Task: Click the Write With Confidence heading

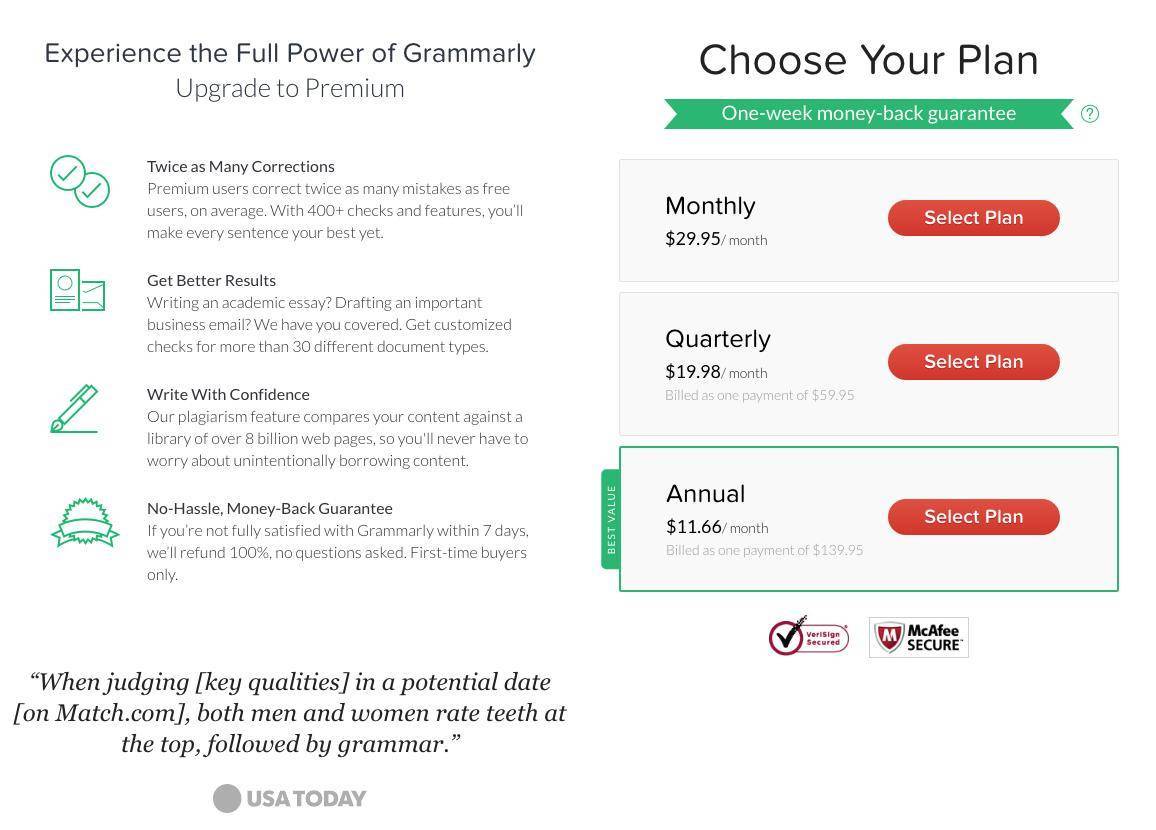Action: pos(228,394)
